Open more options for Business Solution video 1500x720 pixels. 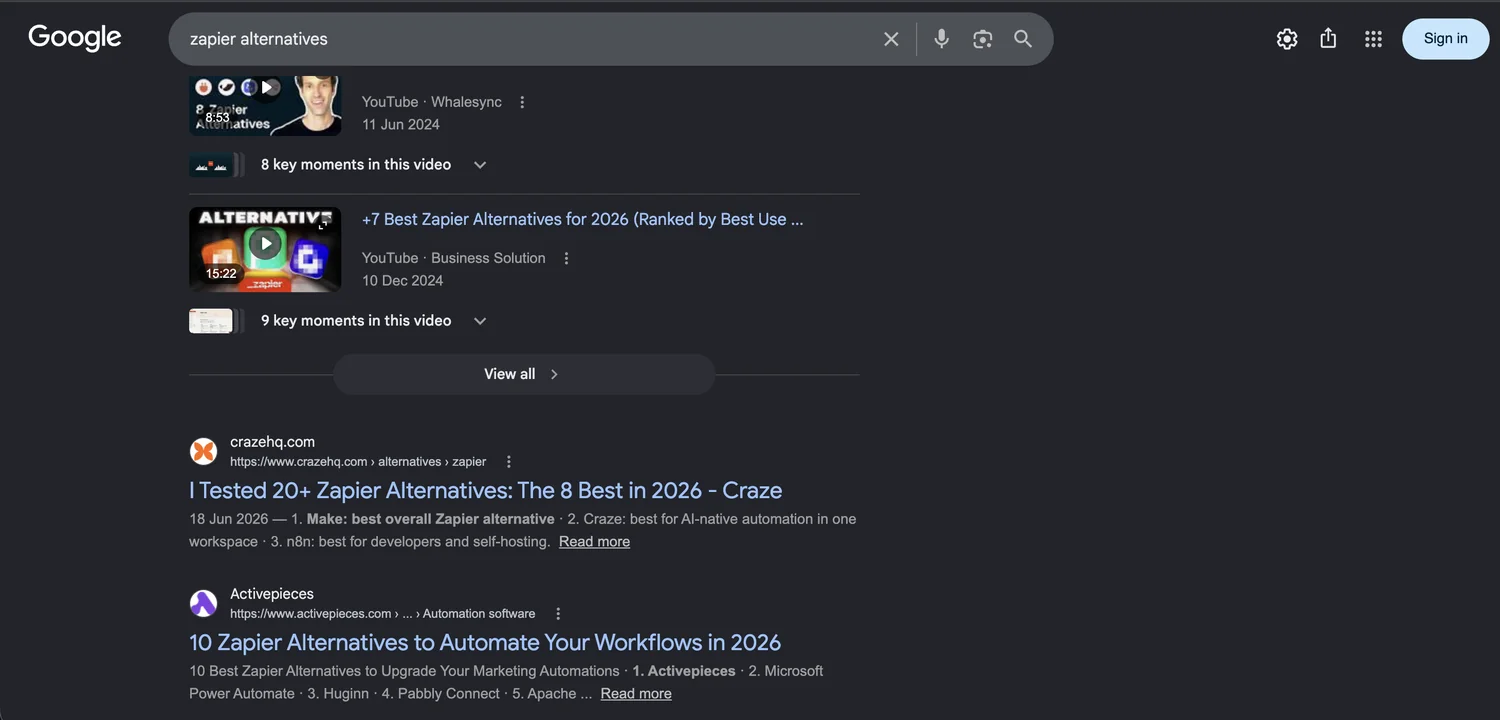(566, 258)
